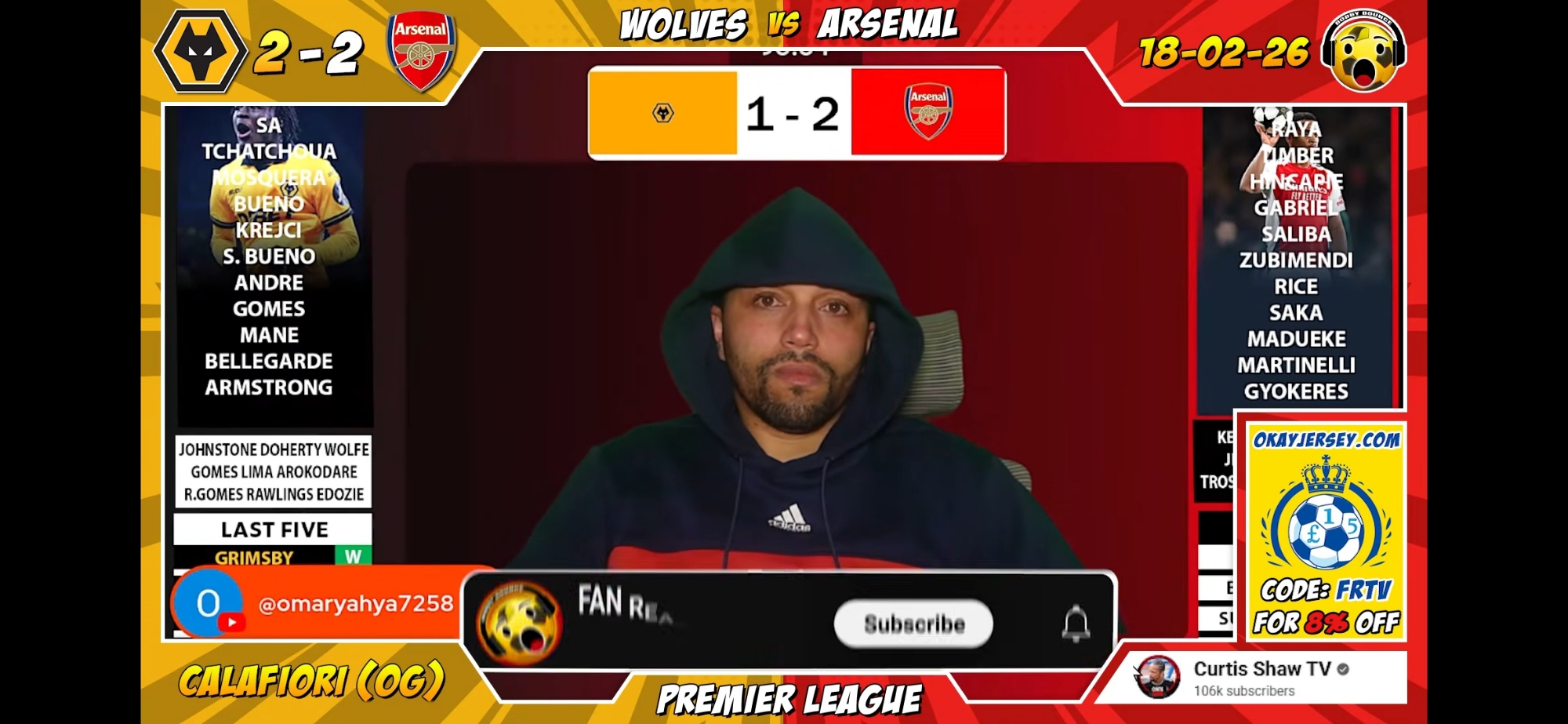Click the shocked emoji headphones logo top right
Viewport: 1568px width, 724px height.
(x=1364, y=49)
